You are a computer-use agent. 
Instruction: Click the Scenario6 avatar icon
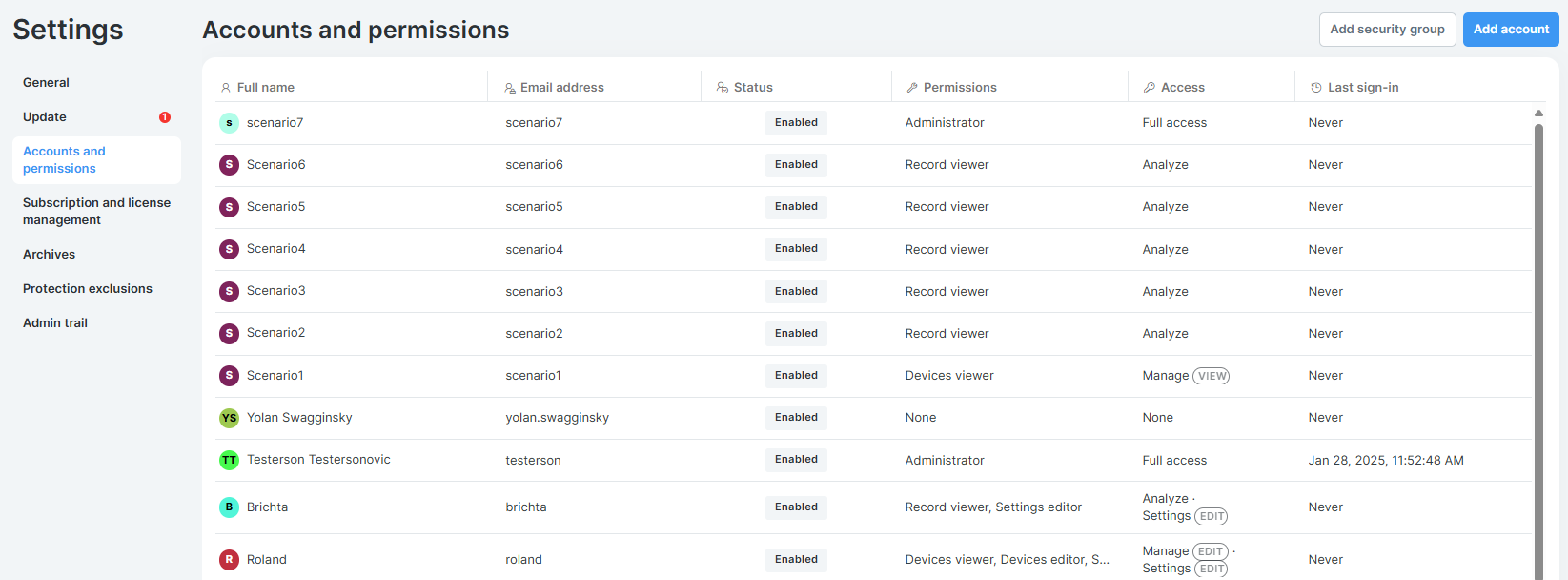(229, 165)
